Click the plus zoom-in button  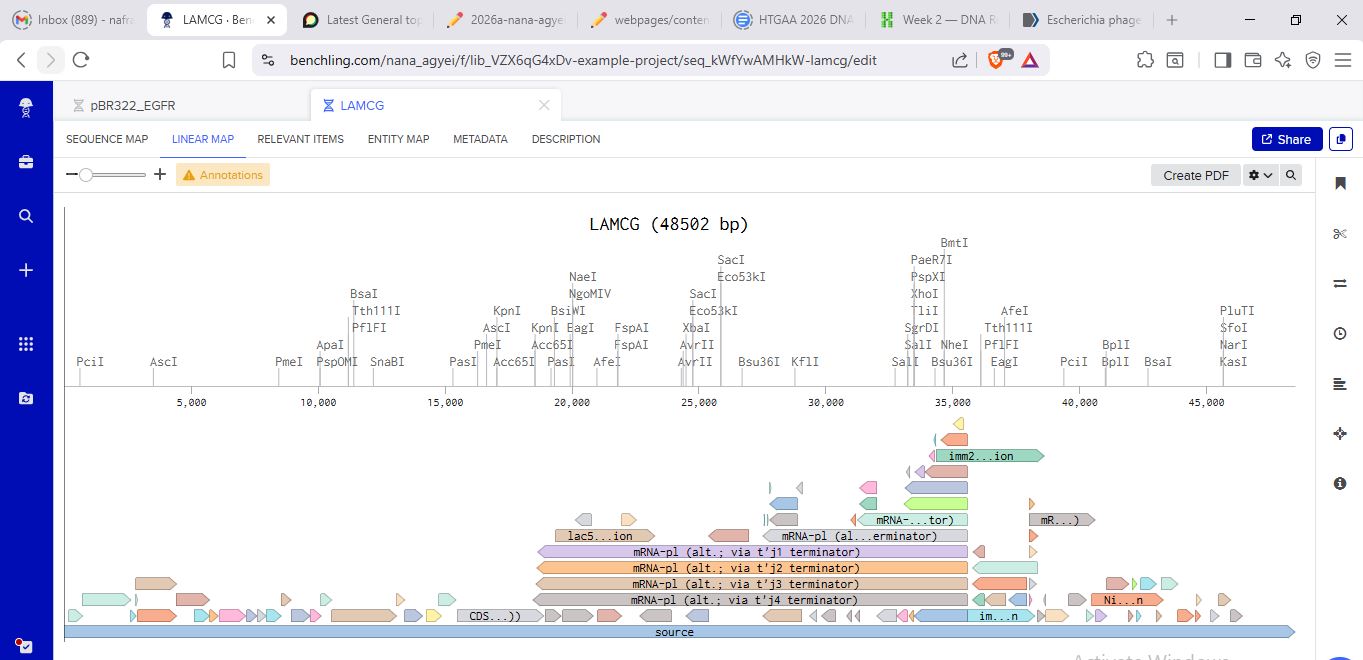pos(160,175)
